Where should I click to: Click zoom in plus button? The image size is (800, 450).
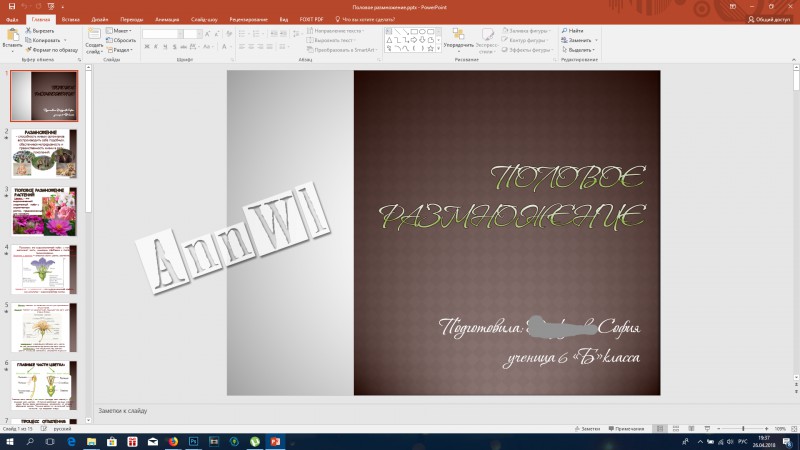[x=766, y=429]
